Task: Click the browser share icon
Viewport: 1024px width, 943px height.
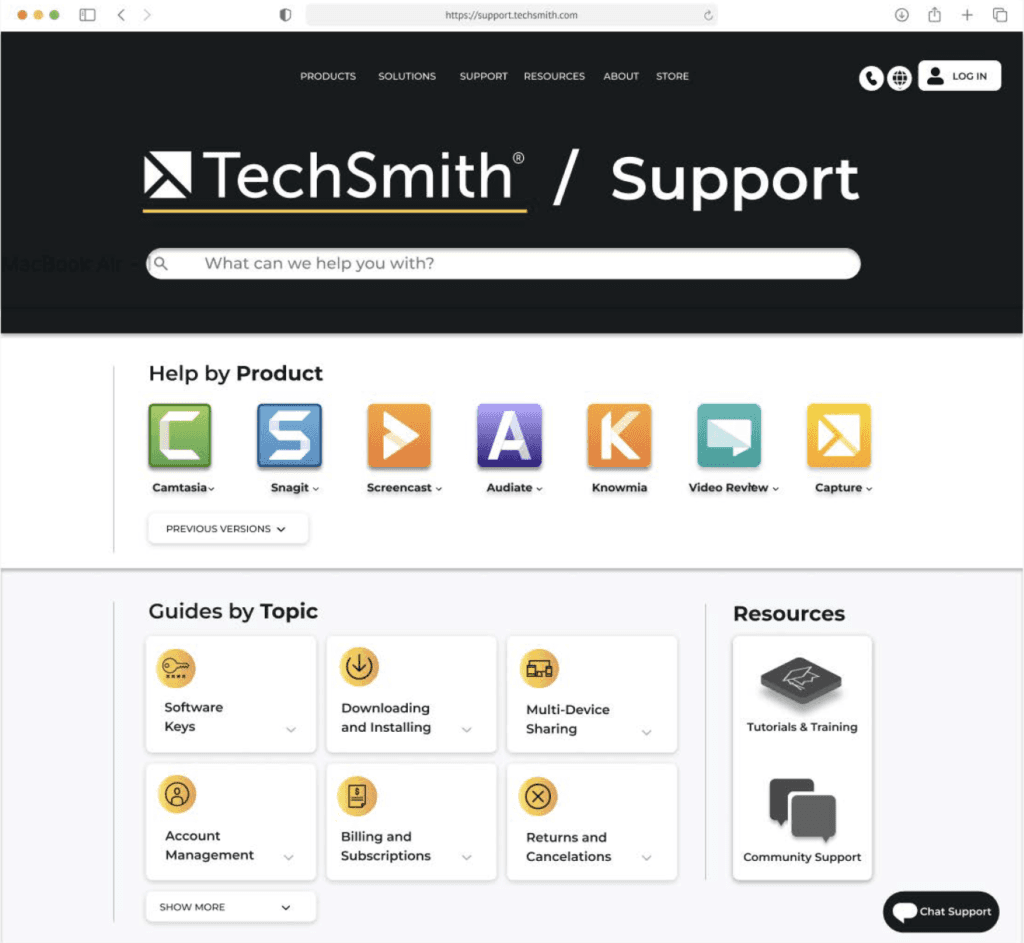Action: tap(935, 14)
